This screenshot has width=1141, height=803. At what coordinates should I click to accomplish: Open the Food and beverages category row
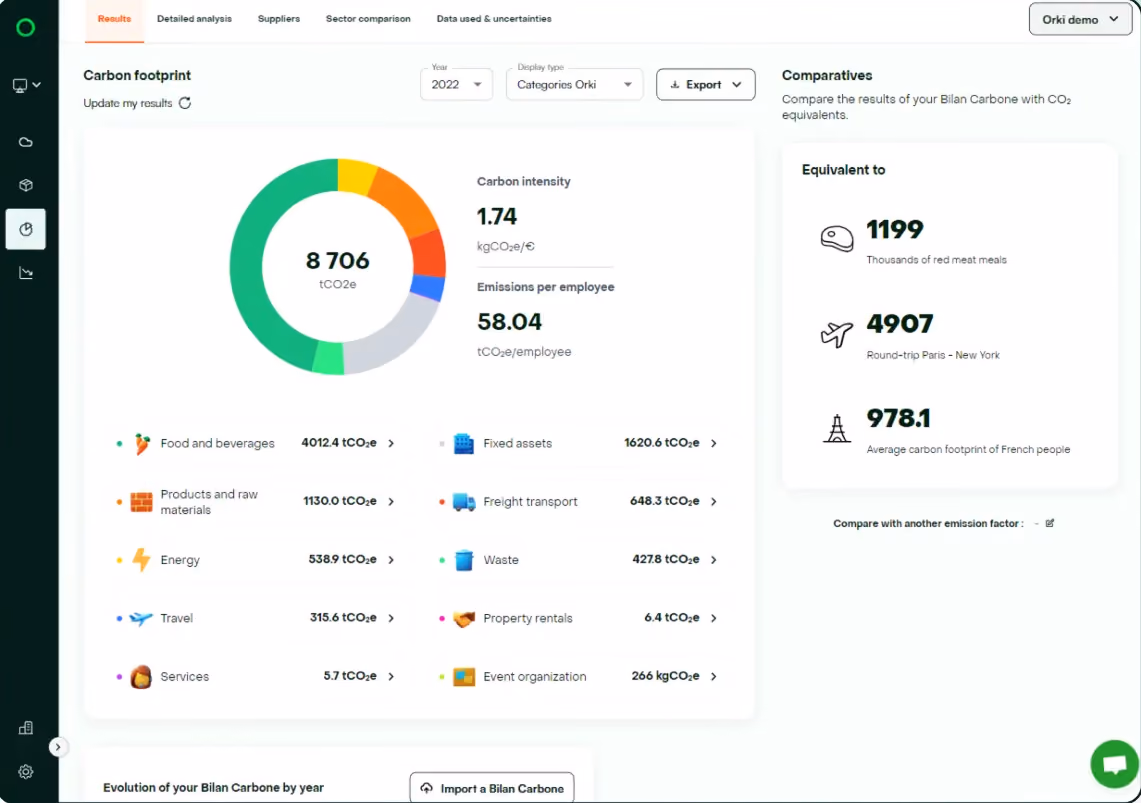coord(257,443)
